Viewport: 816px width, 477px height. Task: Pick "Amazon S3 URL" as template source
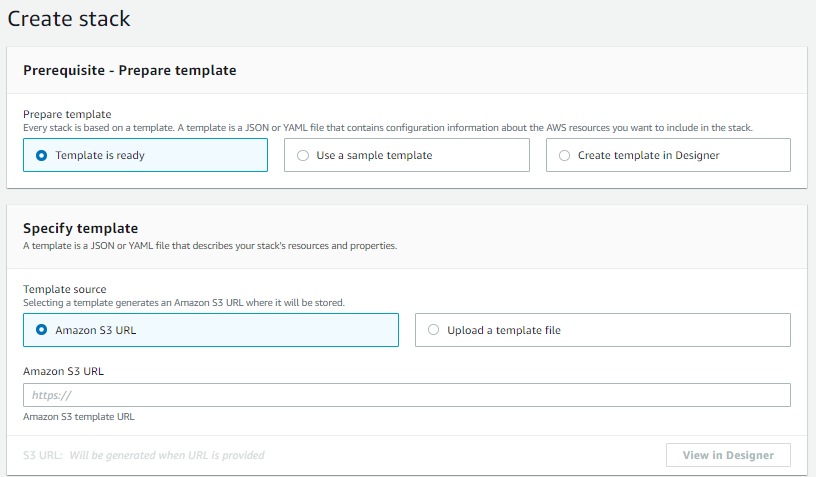coord(41,329)
